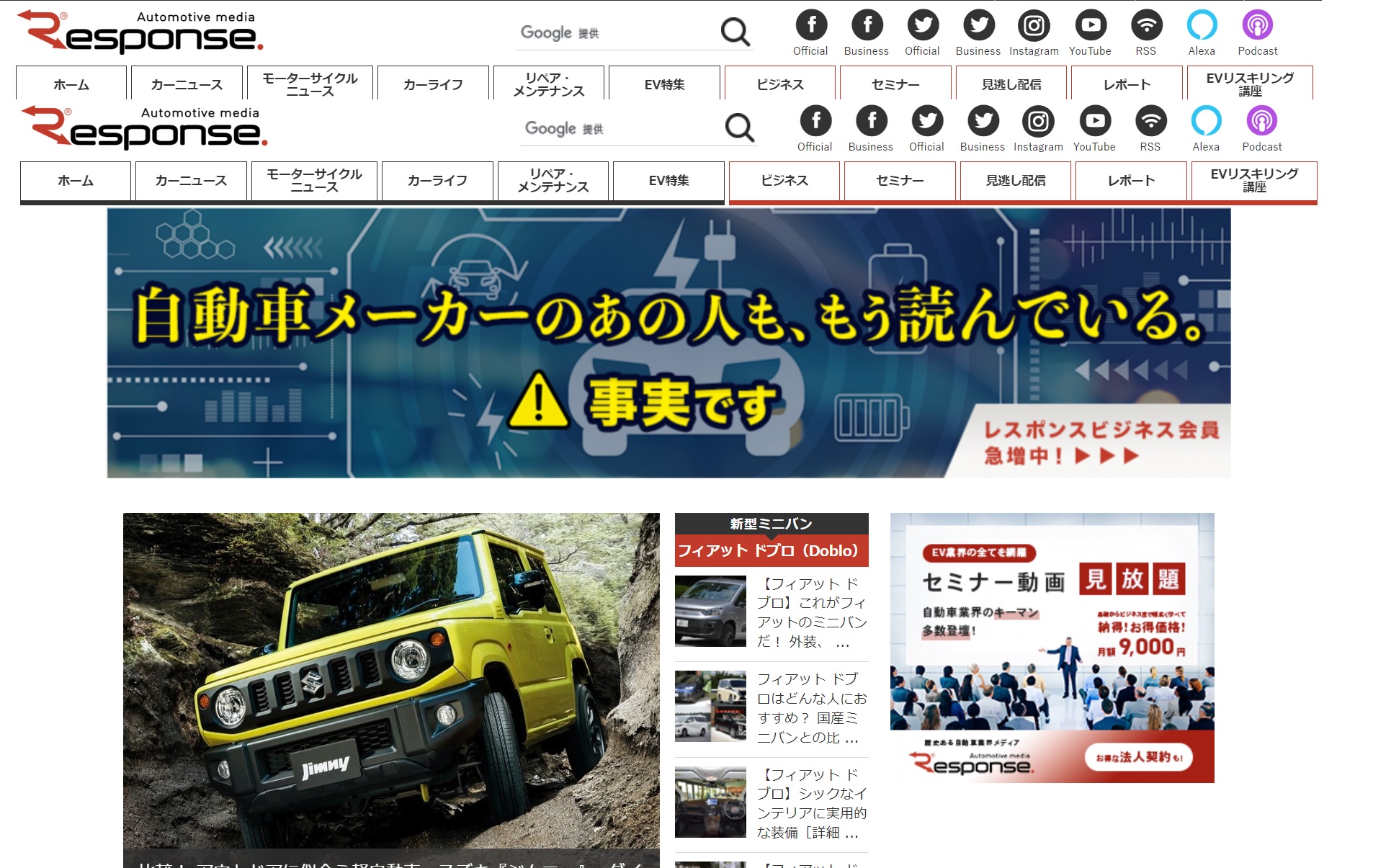This screenshot has width=1373, height=868.
Task: Open Alexa icon in the lower header
Action: (1206, 121)
